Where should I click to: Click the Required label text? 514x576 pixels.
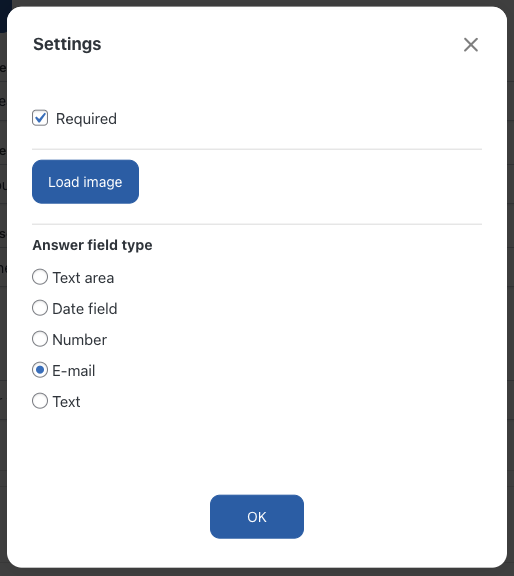click(86, 119)
